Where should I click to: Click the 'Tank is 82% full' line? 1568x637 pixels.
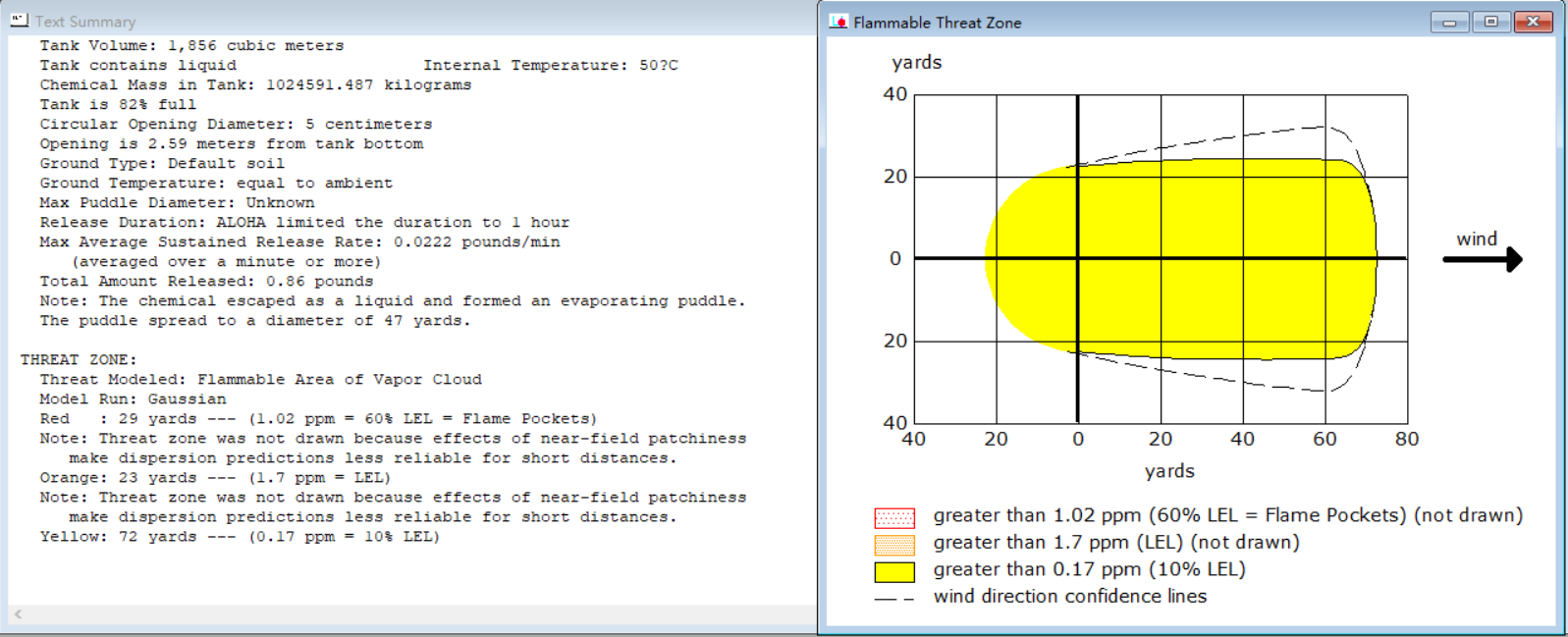118,104
